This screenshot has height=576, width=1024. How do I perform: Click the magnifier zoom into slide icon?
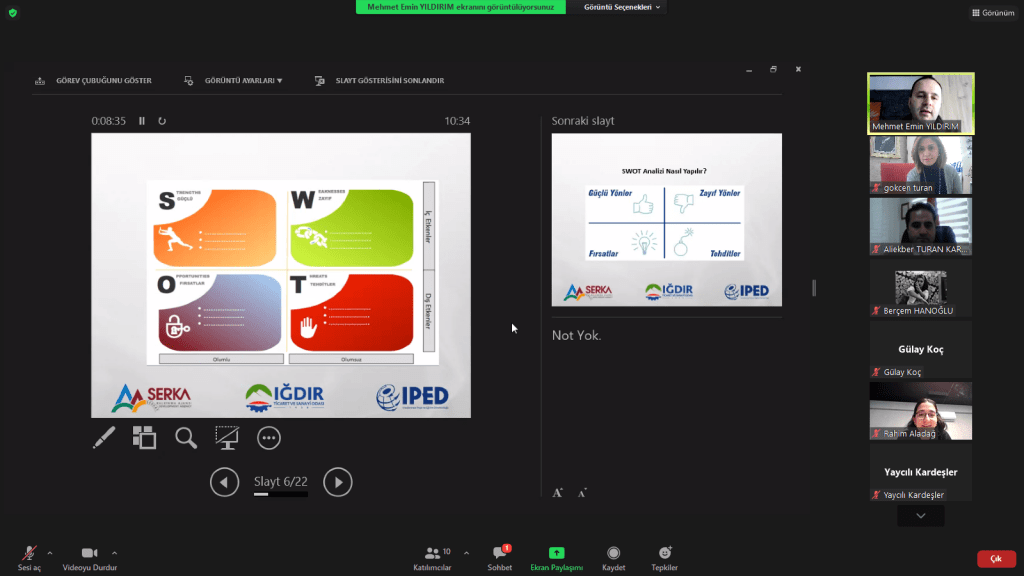pyautogui.click(x=186, y=437)
